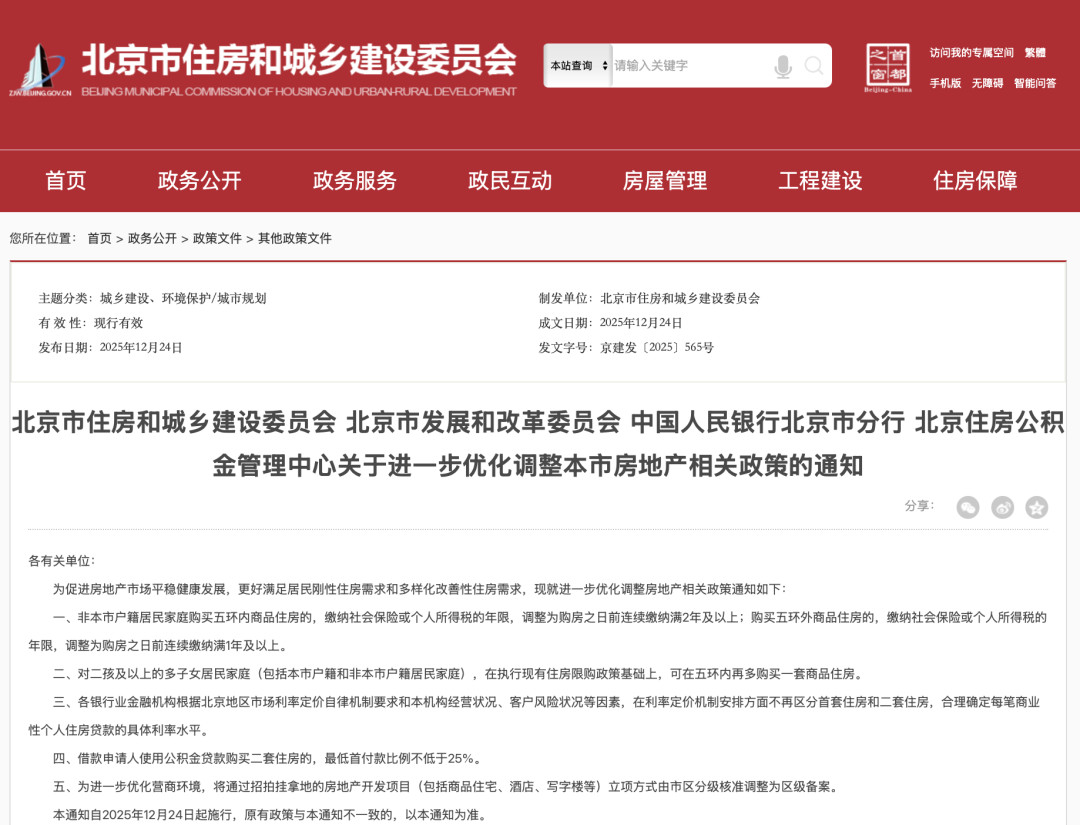Open the 本站查询 search scope dropdown
Image resolution: width=1080 pixels, height=825 pixels.
[x=577, y=65]
